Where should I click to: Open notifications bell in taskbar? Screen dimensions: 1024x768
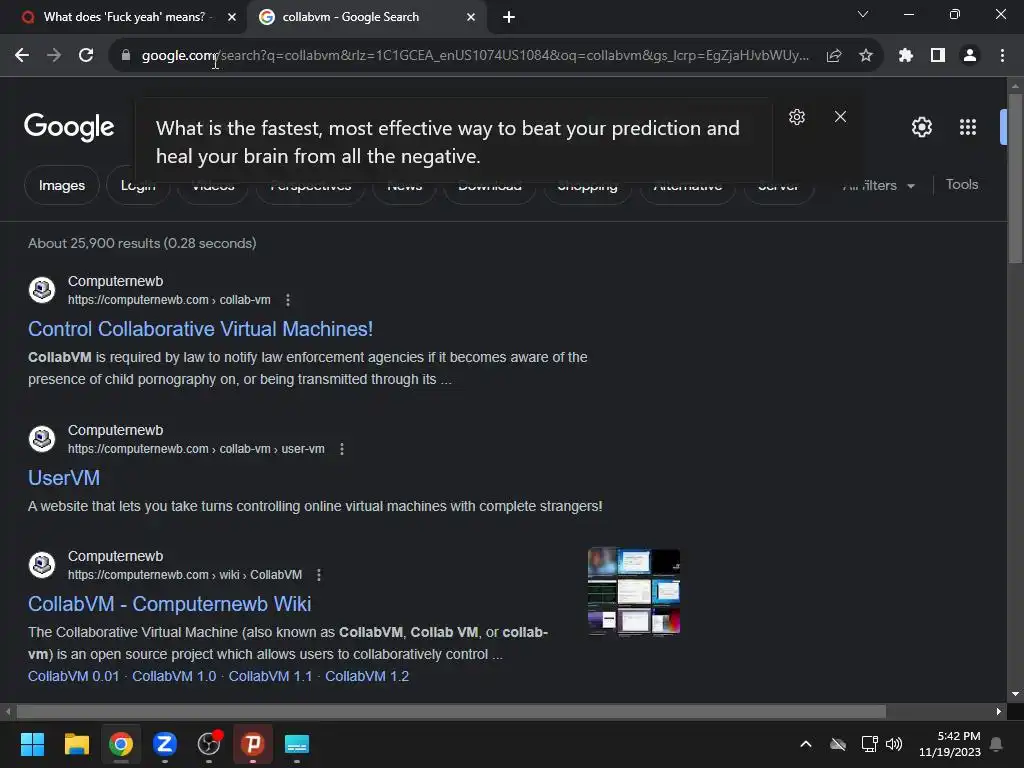(997, 744)
